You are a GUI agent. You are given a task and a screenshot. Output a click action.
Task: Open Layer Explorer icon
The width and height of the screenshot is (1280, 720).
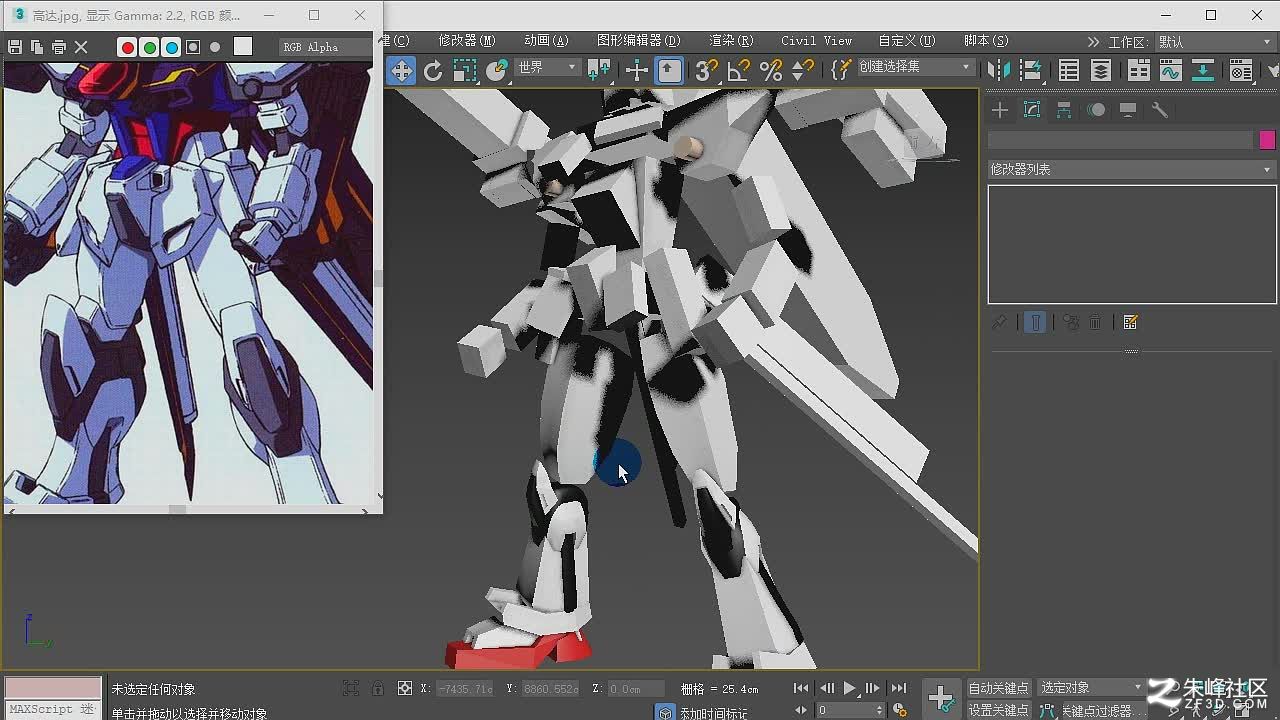point(1101,70)
